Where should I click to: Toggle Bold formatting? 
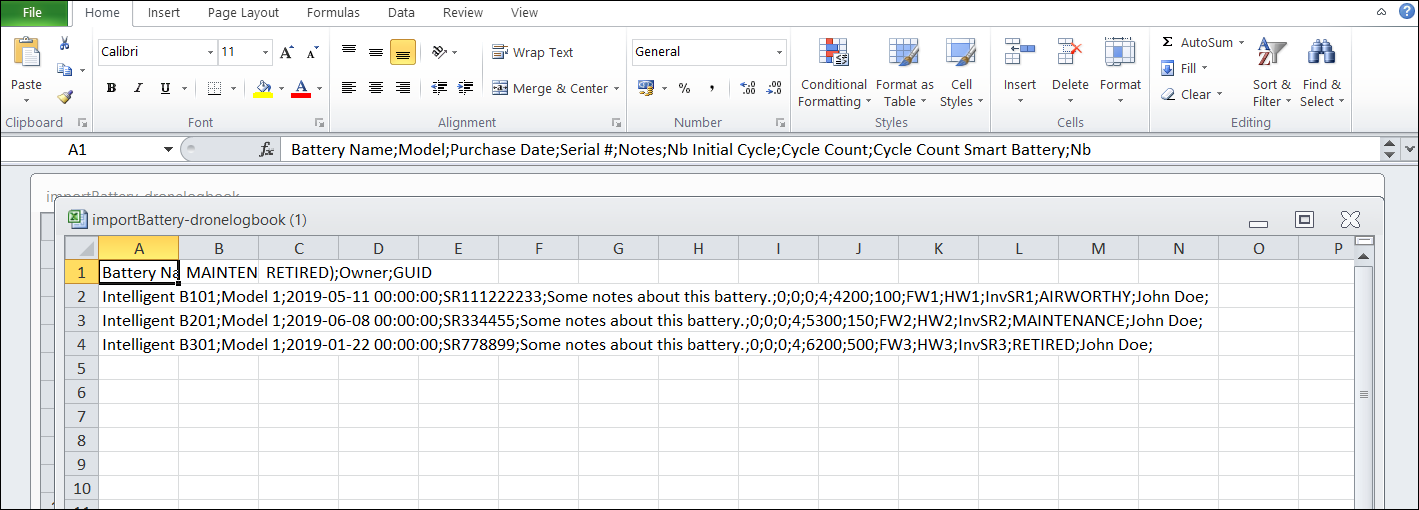coord(111,88)
